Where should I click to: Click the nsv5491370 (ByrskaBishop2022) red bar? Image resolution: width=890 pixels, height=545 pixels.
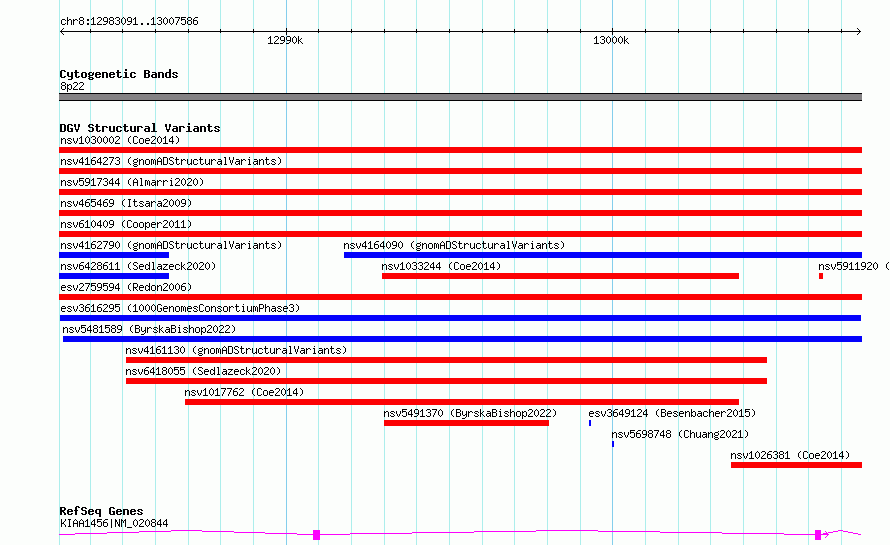(467, 423)
